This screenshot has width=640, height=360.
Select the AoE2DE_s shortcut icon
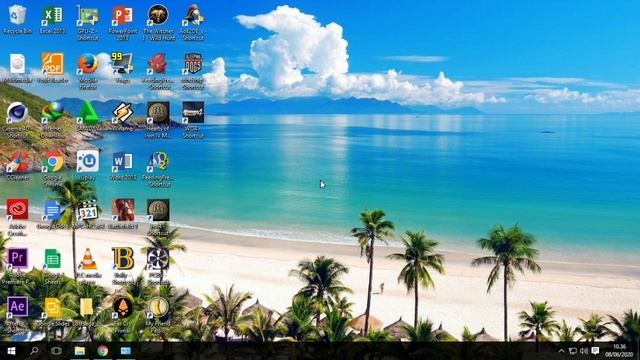click(x=193, y=16)
